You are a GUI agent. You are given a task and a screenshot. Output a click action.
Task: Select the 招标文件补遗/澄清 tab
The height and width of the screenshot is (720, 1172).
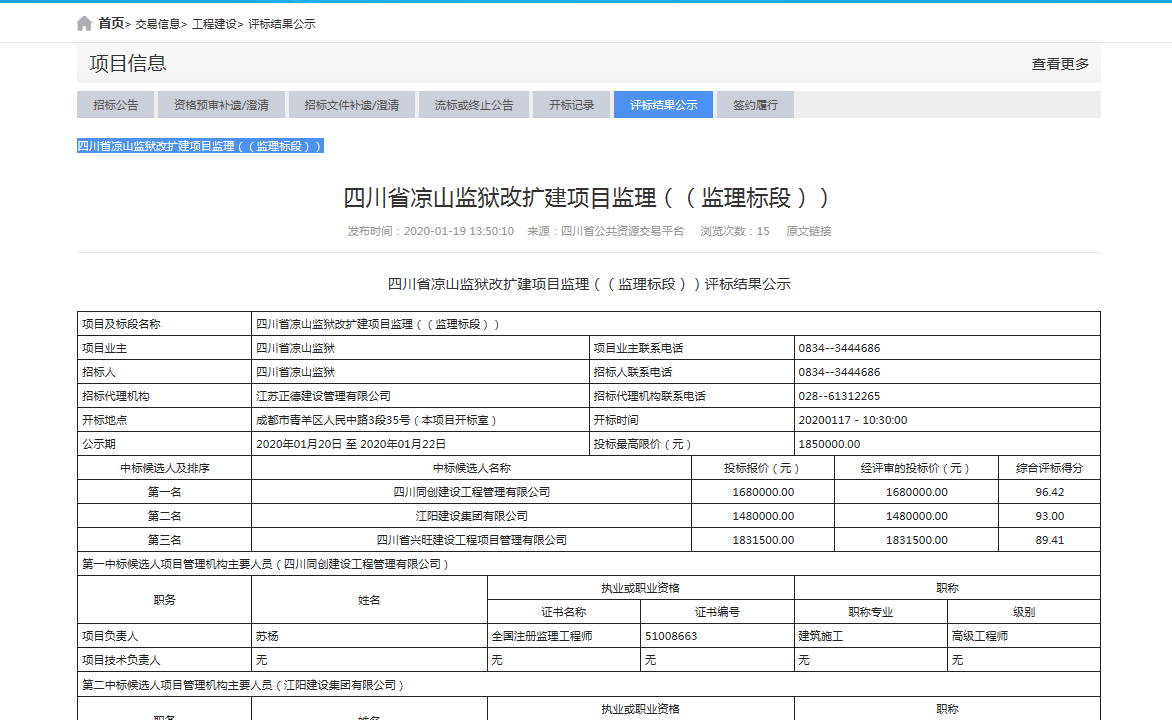coord(352,104)
